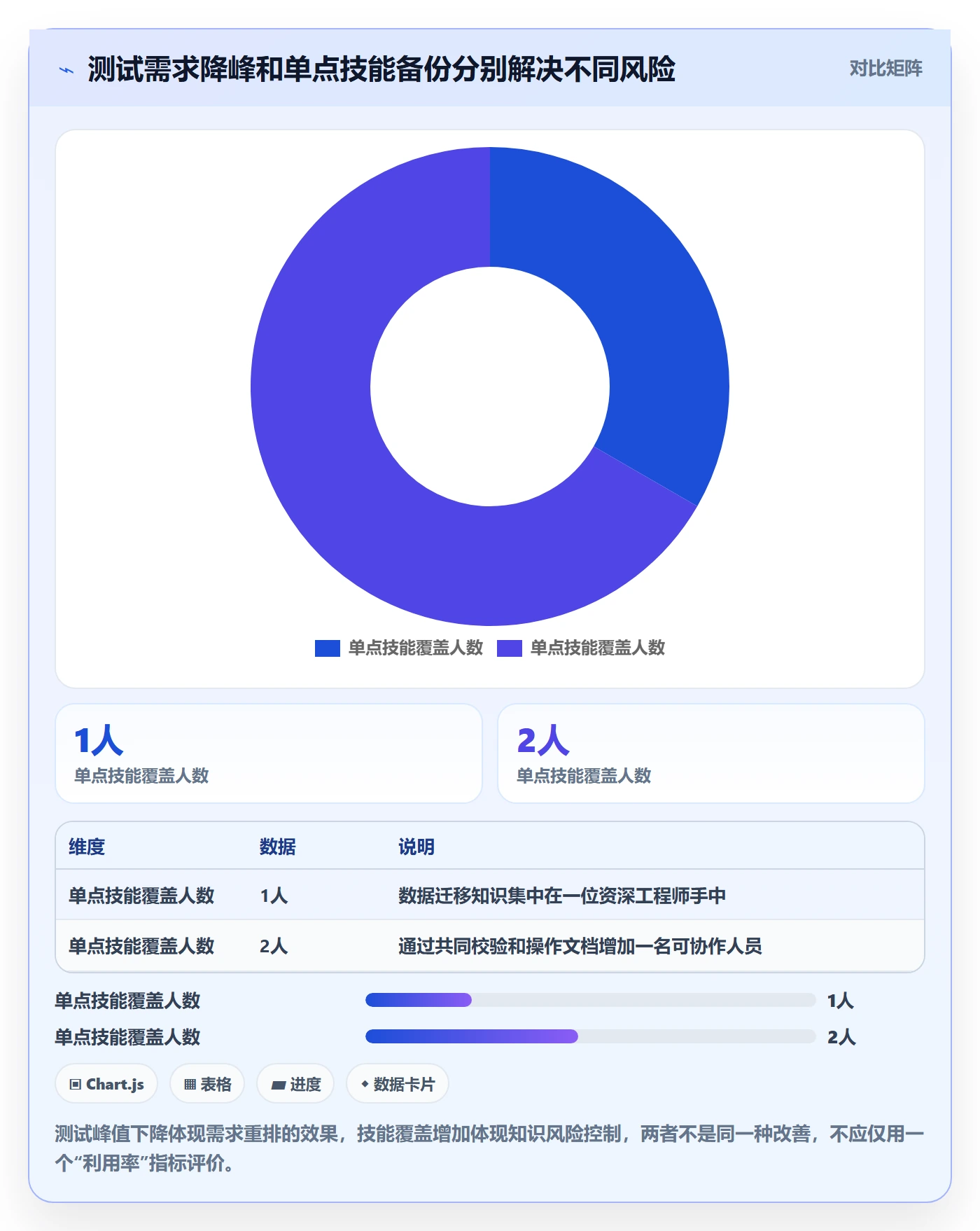Click the 说明 column header

pyautogui.click(x=416, y=847)
